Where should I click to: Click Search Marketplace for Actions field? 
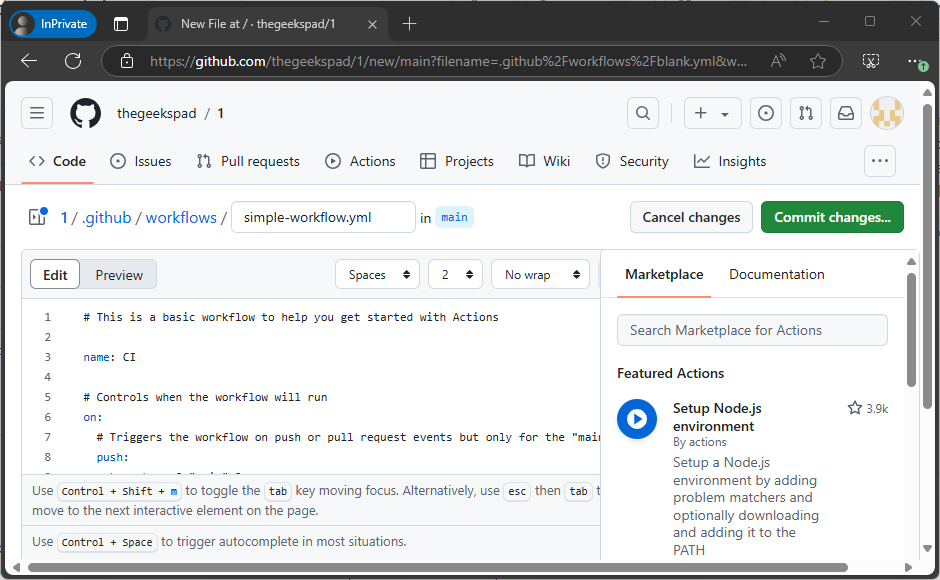coord(752,330)
